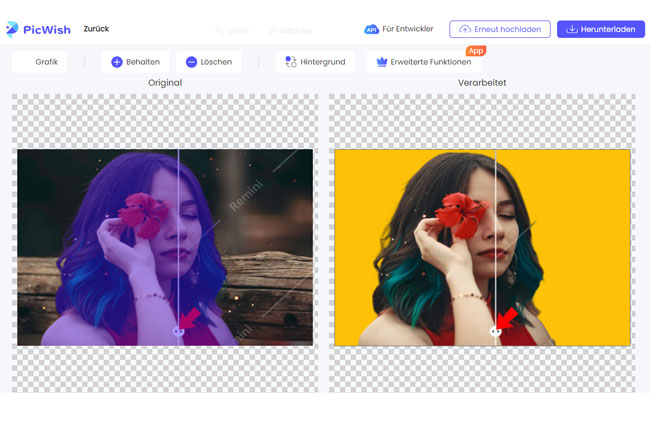Click the API cloud icon
Image resolution: width=650 pixels, height=430 pixels.
click(x=371, y=29)
